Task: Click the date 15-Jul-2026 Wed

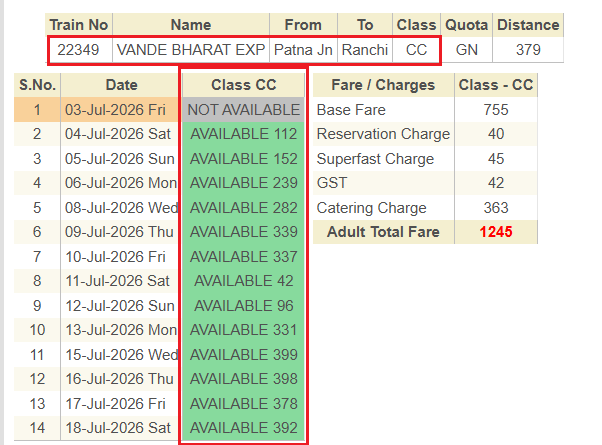Action: (121, 354)
